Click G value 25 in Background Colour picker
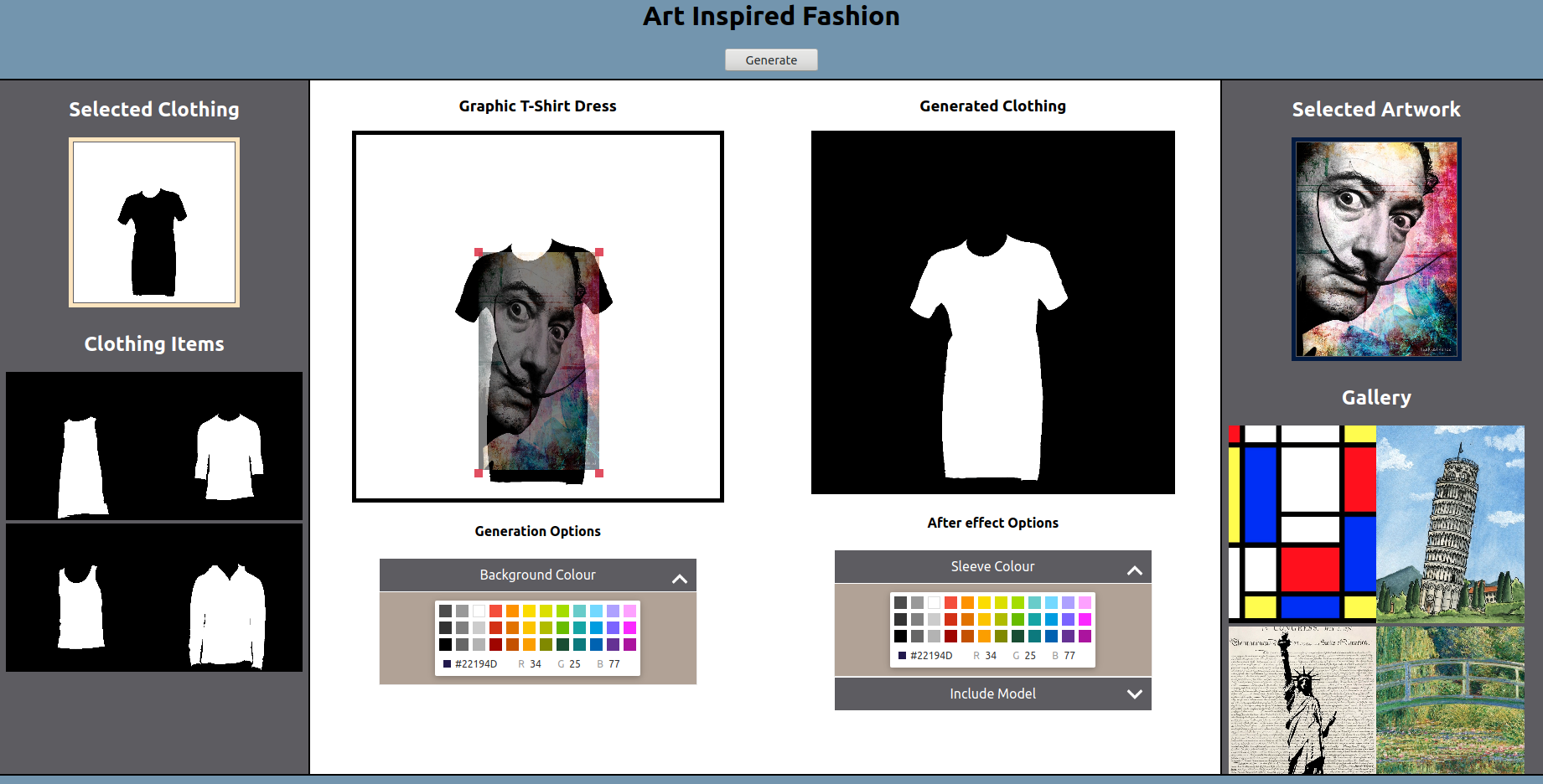 coord(575,663)
